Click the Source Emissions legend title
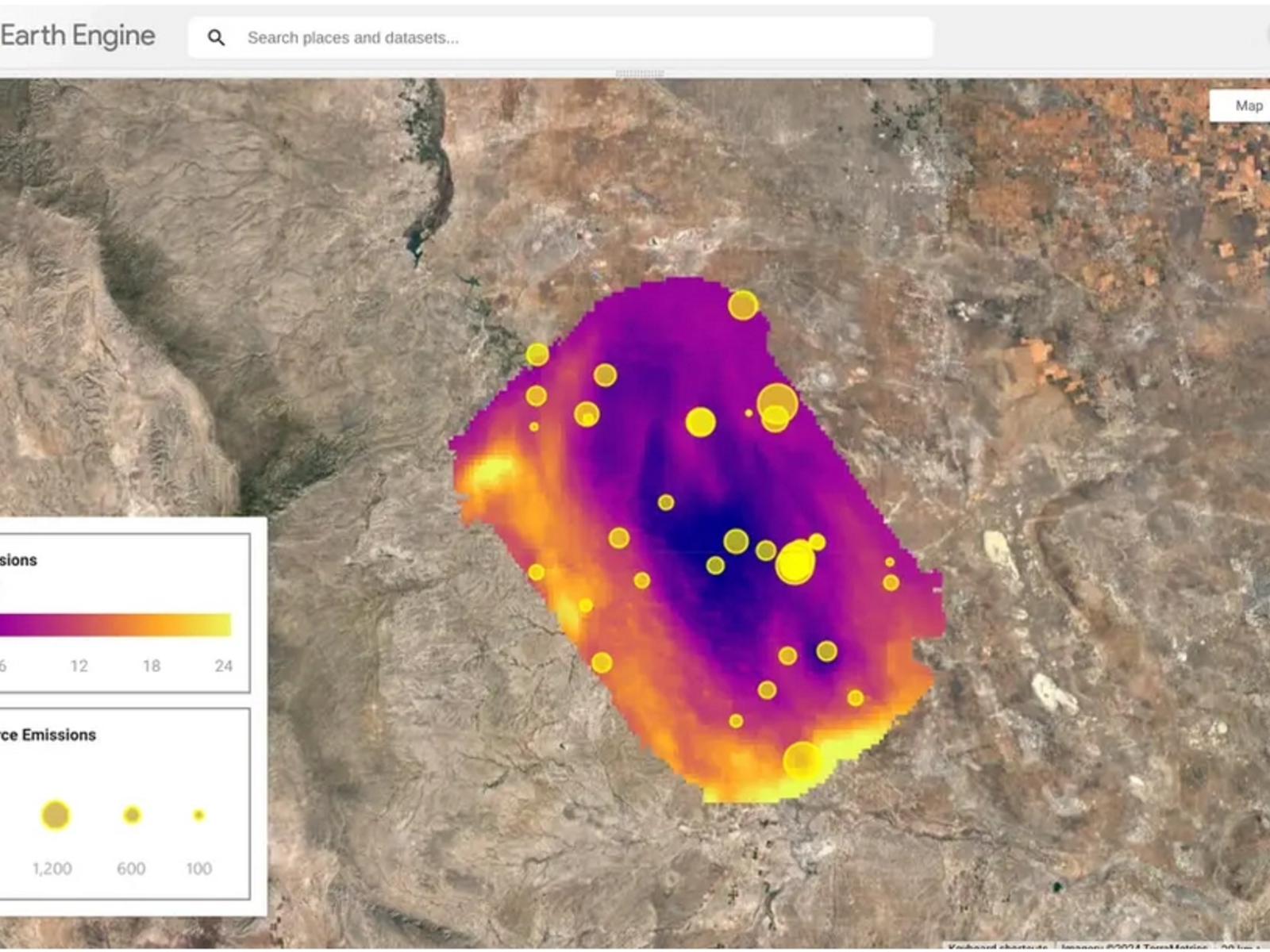The width and height of the screenshot is (1270, 952). point(49,735)
